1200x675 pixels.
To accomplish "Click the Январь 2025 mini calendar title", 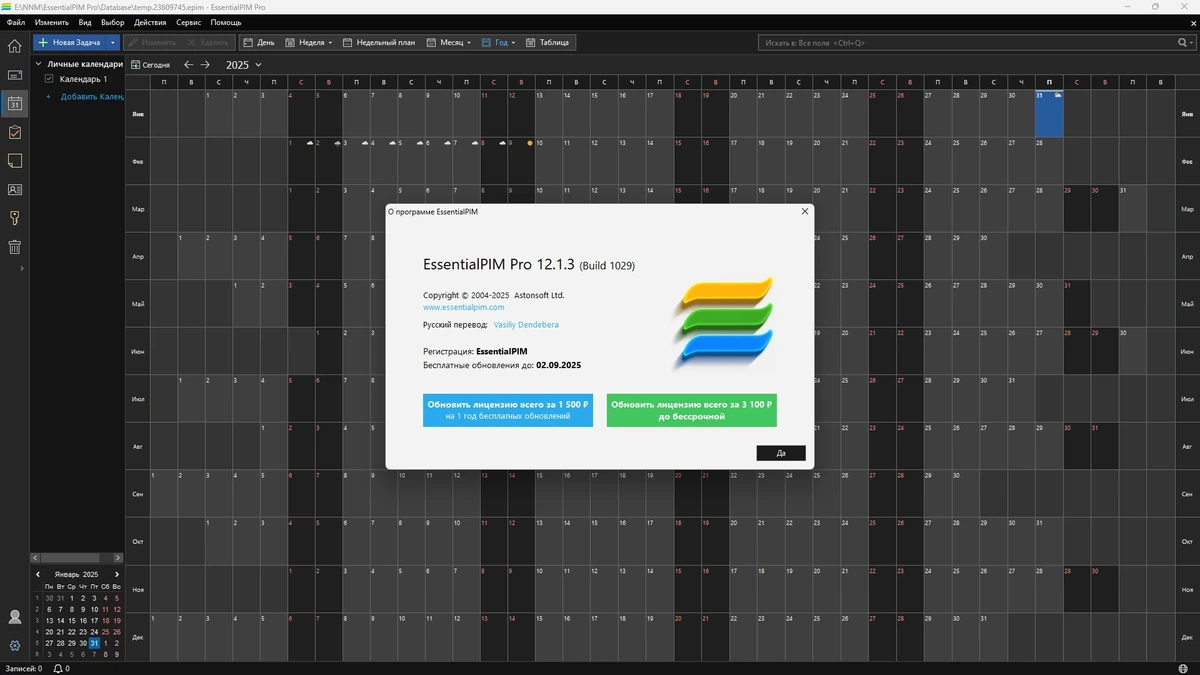I will click(76, 575).
